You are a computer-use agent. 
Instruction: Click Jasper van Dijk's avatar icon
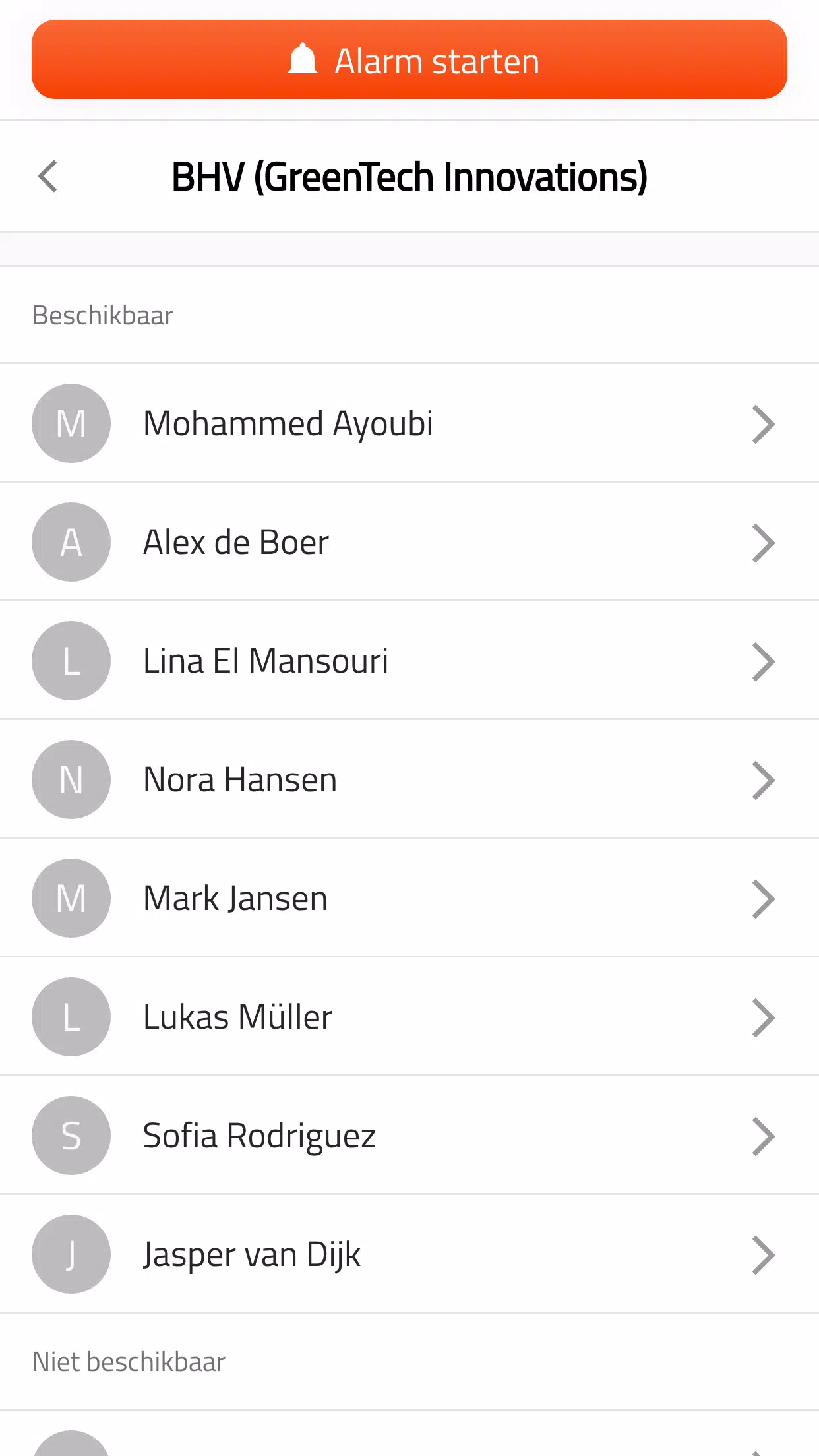71,1254
